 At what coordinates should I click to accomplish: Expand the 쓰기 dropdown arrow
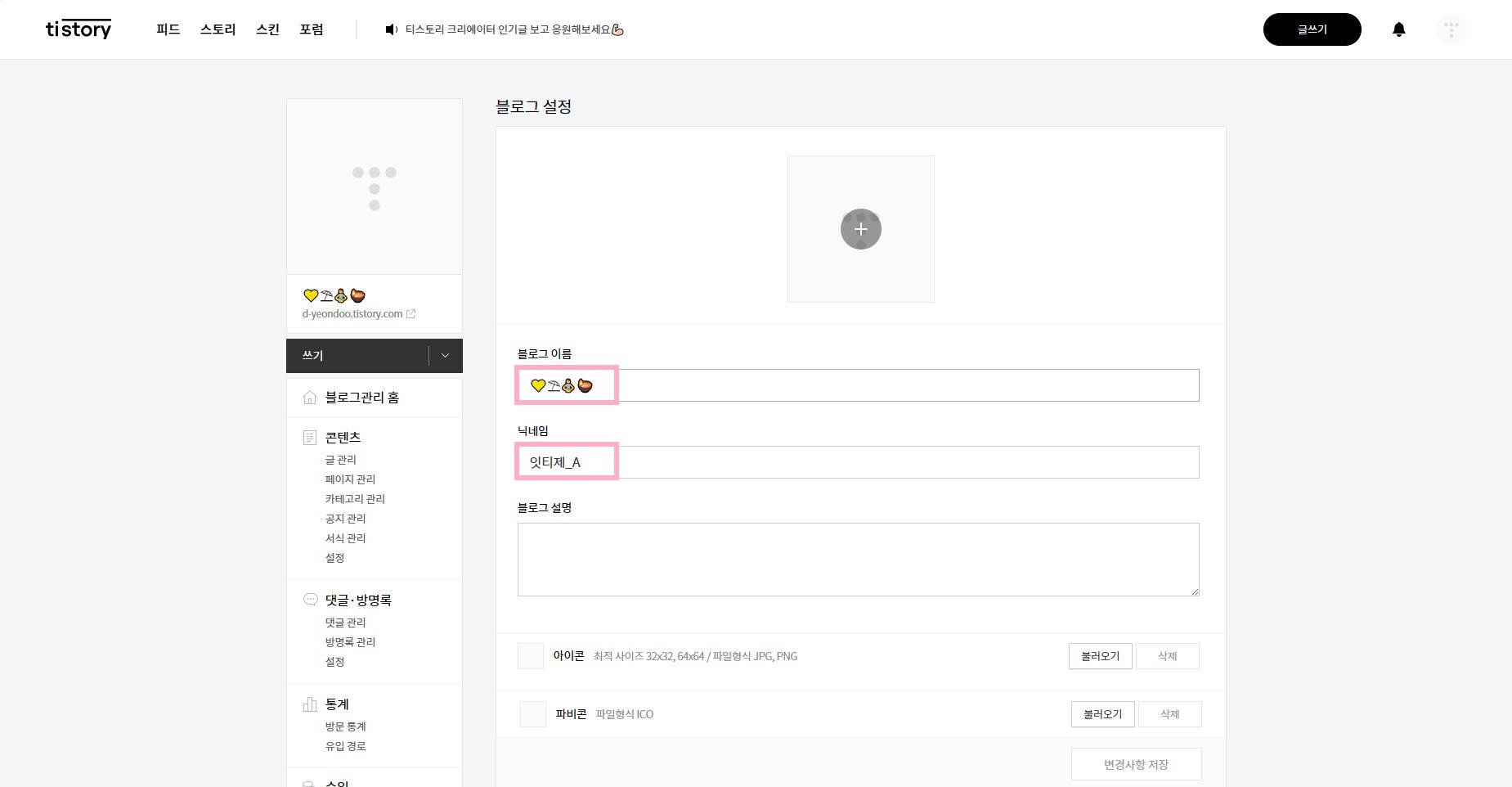coord(446,356)
